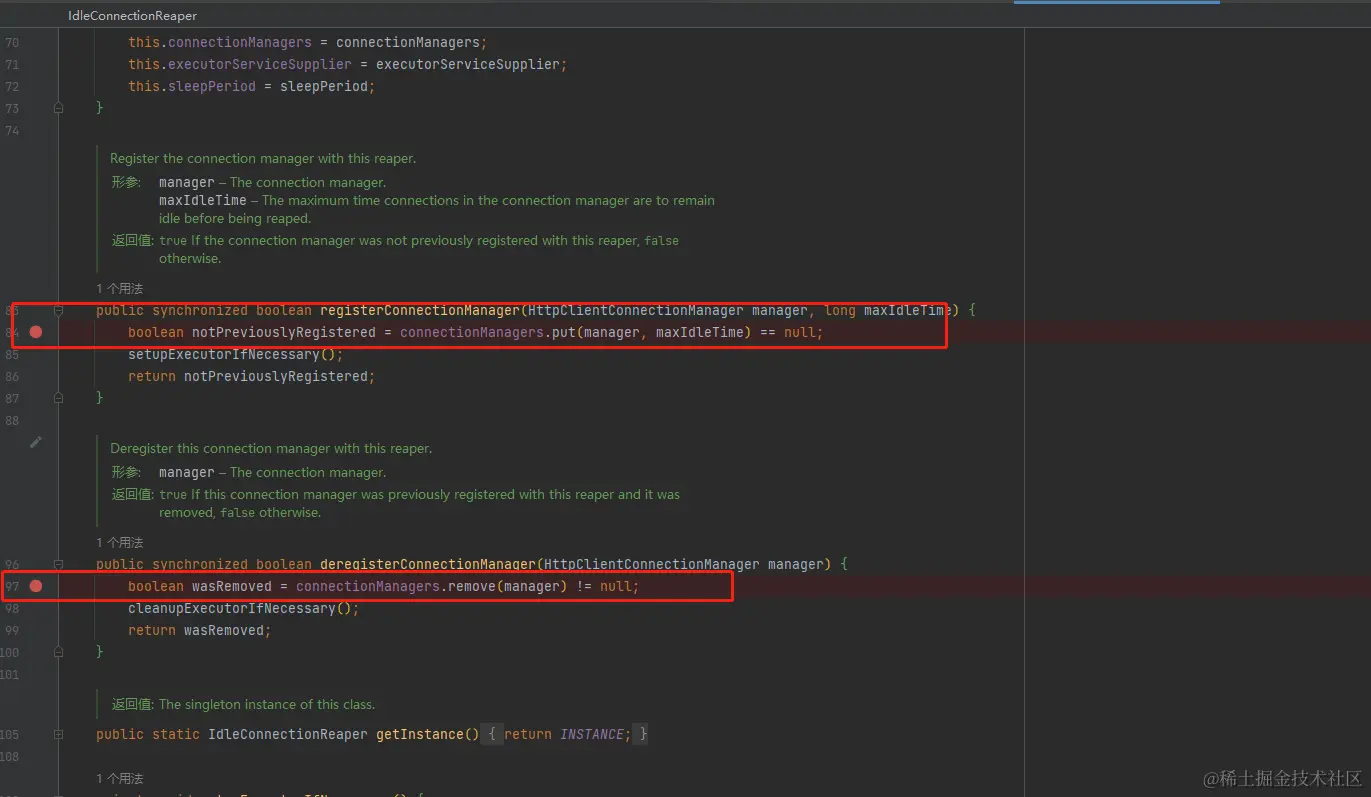The width and height of the screenshot is (1371, 797).
Task: Click maxIdleTime parameter description in doc
Action: [x=437, y=209]
